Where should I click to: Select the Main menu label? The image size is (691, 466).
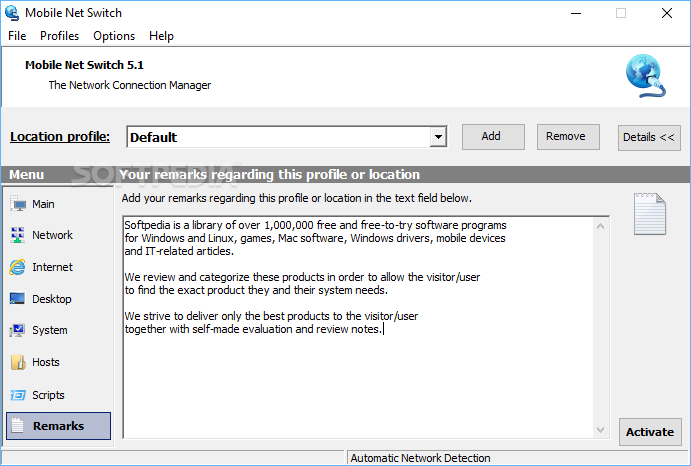(x=43, y=204)
